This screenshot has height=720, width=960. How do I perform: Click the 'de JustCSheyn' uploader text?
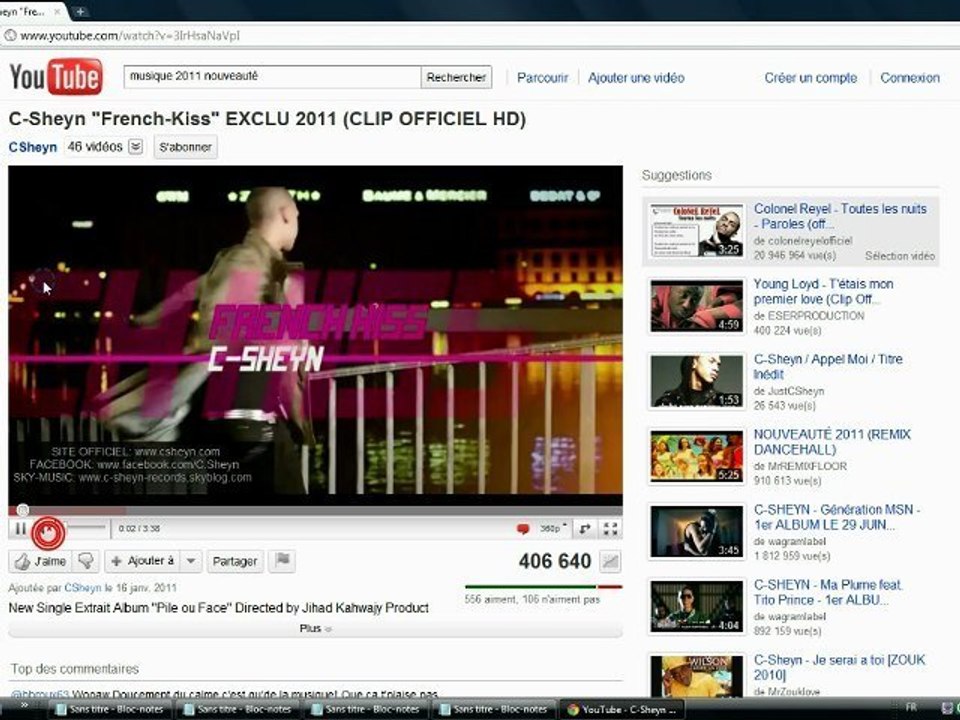(789, 391)
